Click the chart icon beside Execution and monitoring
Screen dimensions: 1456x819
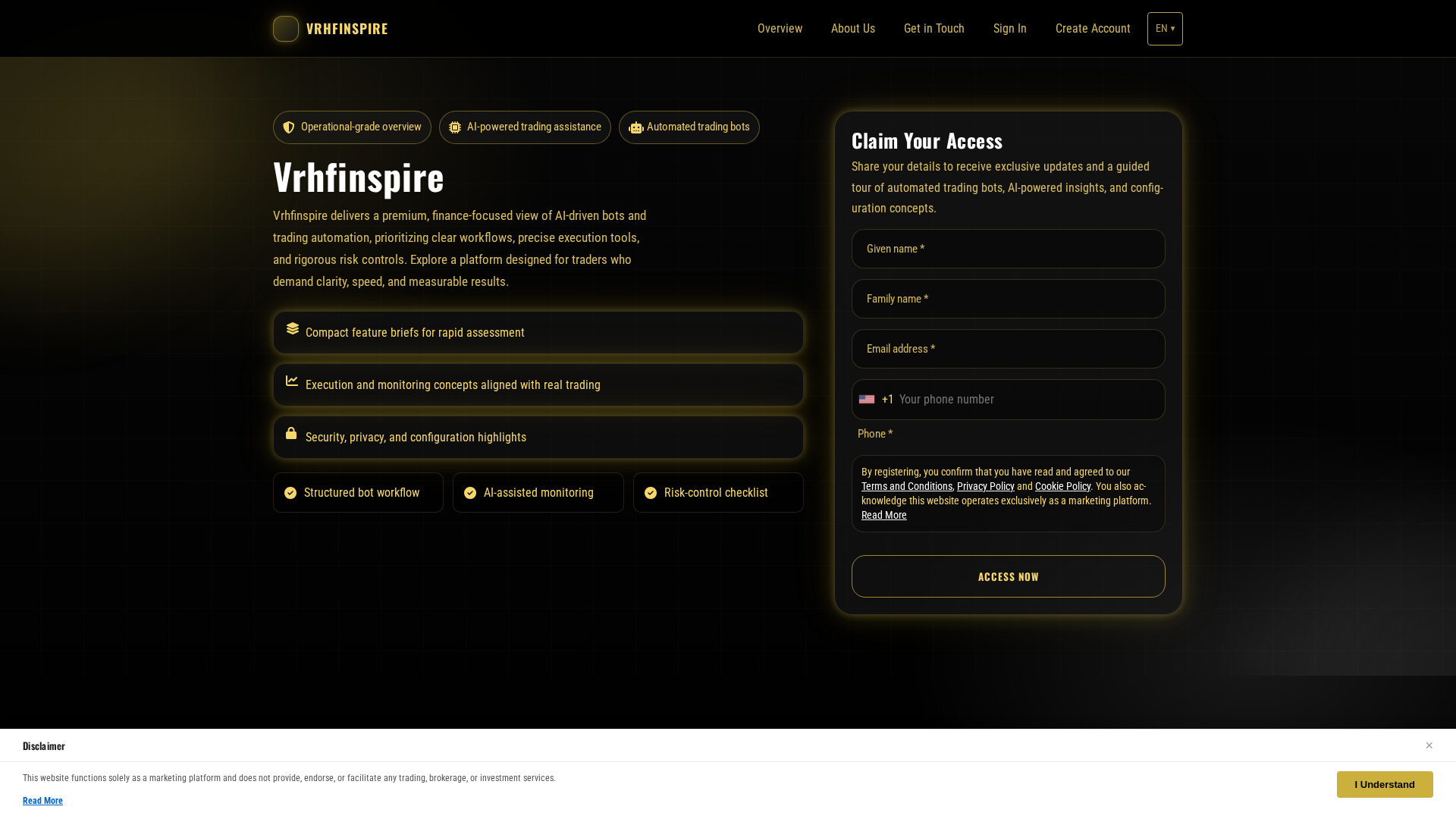coord(292,381)
